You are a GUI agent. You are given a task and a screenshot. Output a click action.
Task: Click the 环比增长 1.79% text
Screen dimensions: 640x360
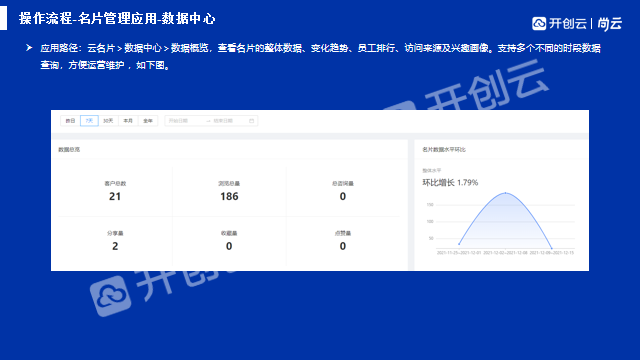(450, 182)
